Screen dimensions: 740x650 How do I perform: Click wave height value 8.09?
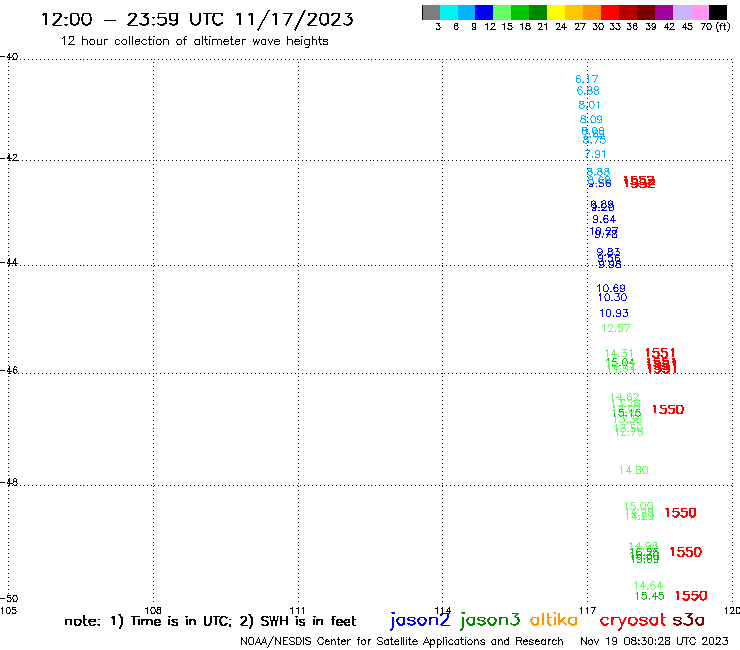(591, 119)
